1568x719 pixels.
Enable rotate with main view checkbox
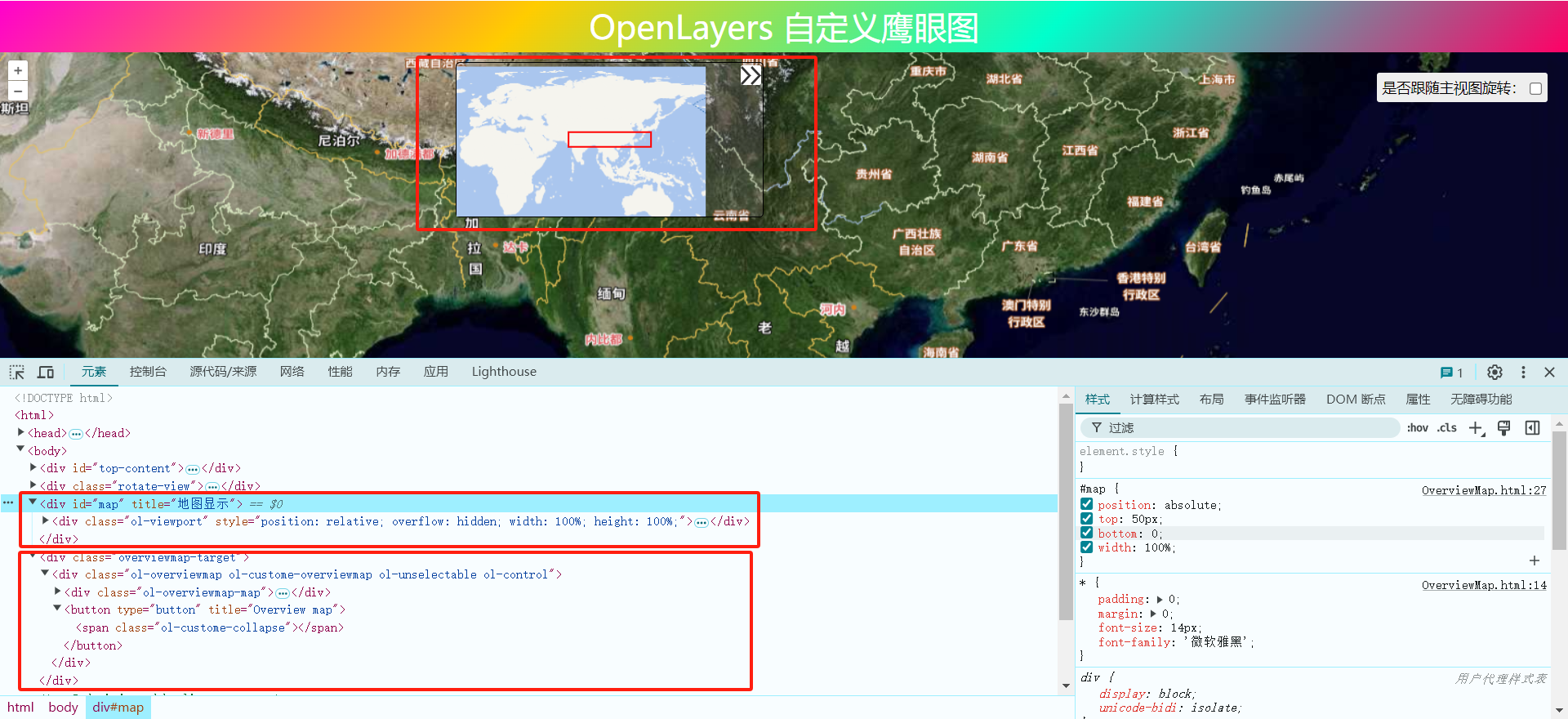click(1535, 88)
